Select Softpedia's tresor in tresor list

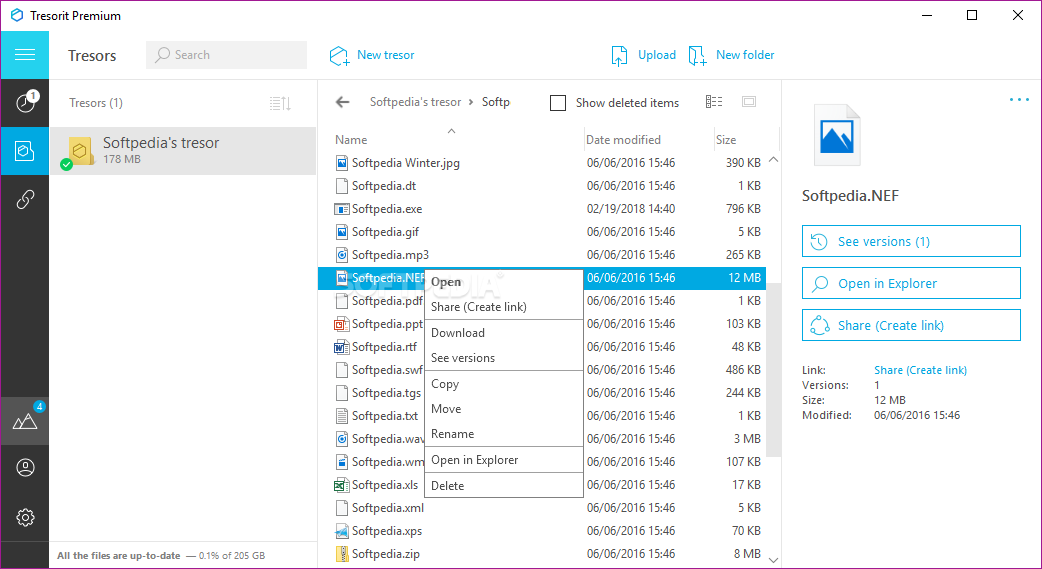(183, 151)
